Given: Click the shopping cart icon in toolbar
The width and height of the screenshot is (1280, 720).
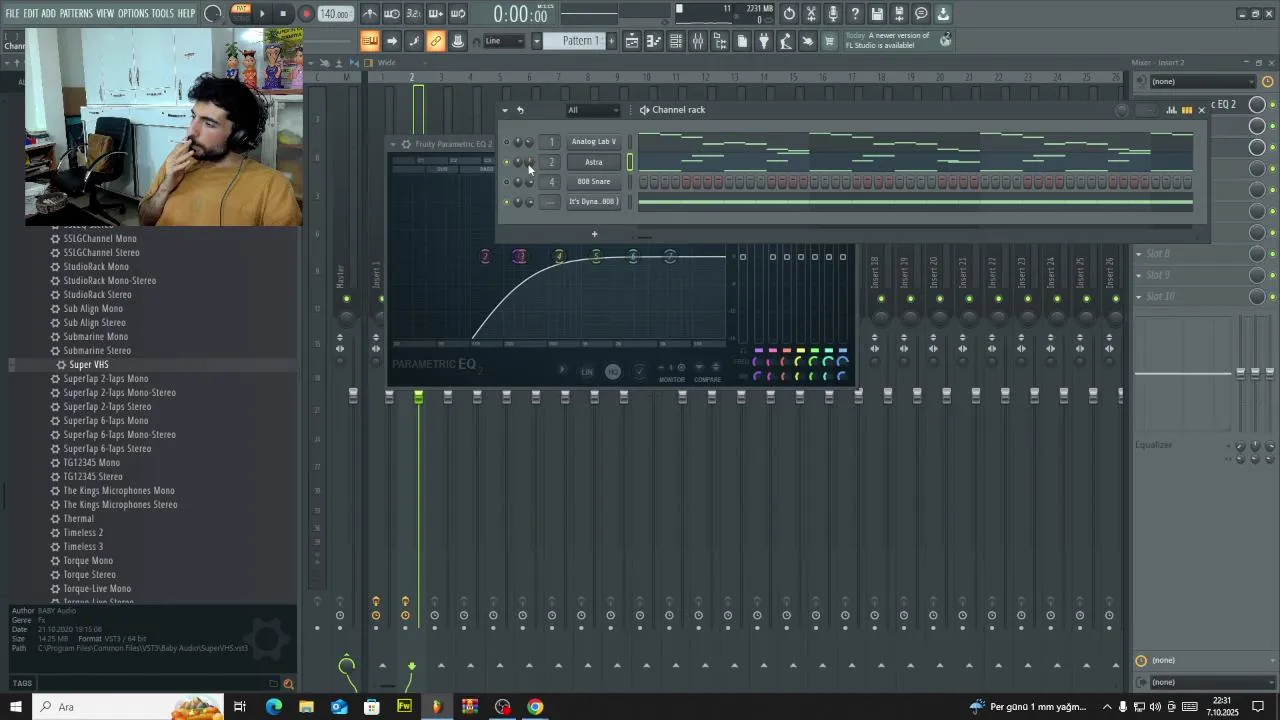Looking at the screenshot, I should point(829,41).
